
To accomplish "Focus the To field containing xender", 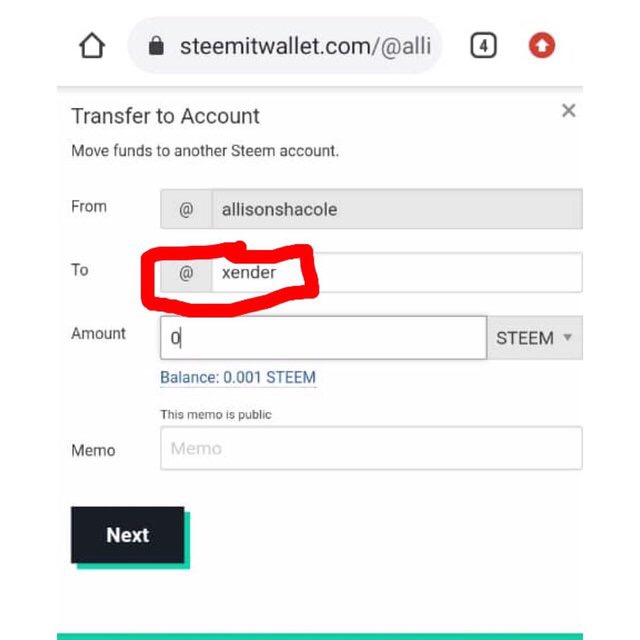I will tap(397, 273).
